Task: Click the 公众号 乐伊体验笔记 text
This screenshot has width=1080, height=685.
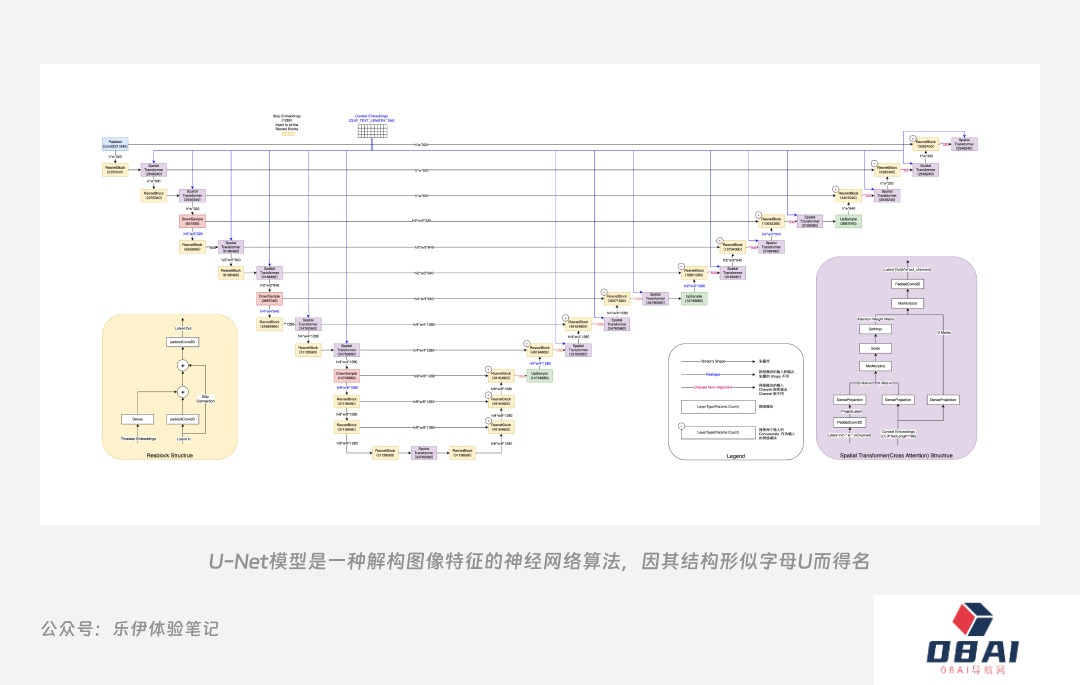Action: point(129,629)
